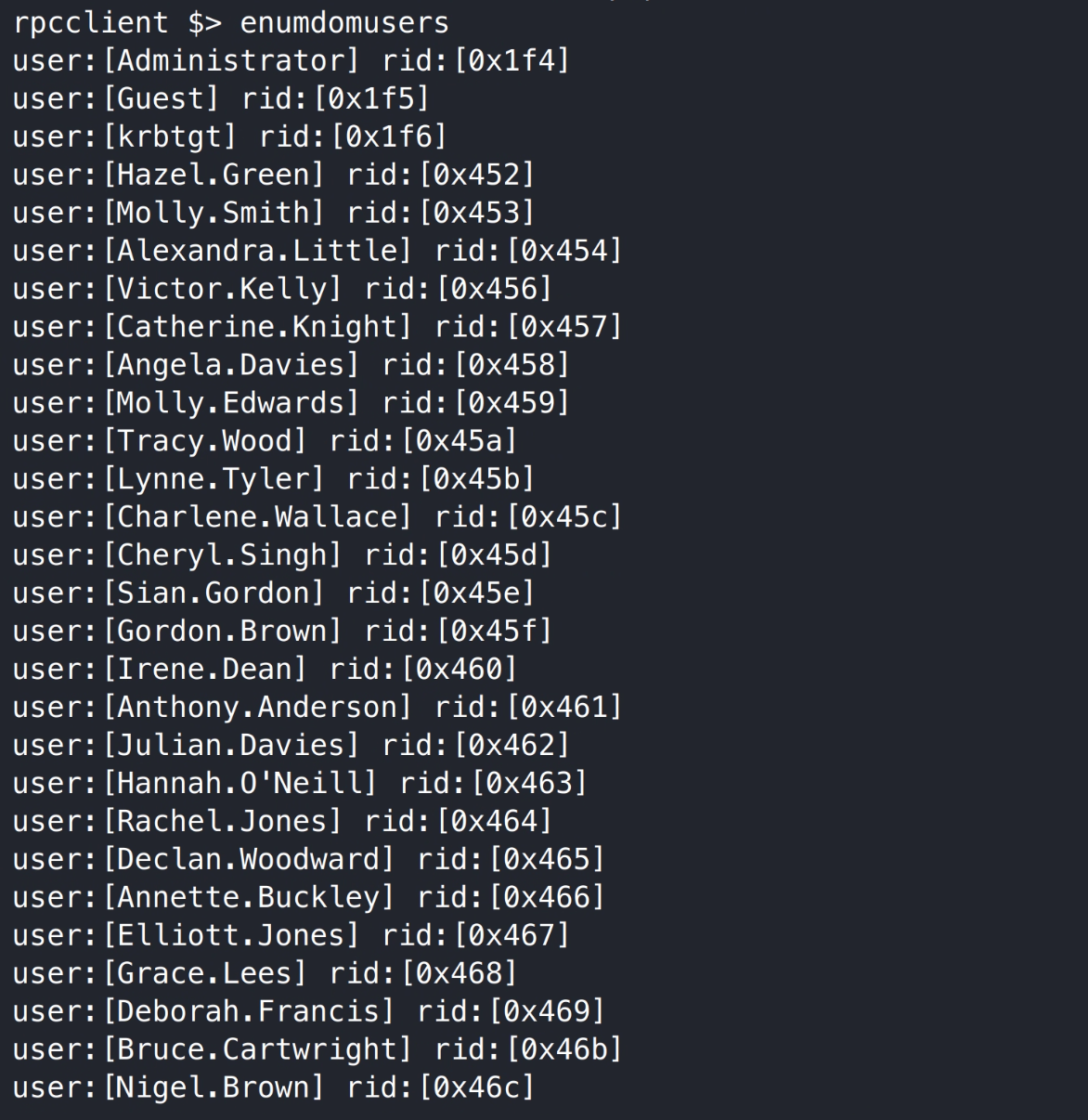1088x1120 pixels.
Task: Click the Hannah.O'Neill username
Action: point(240,783)
